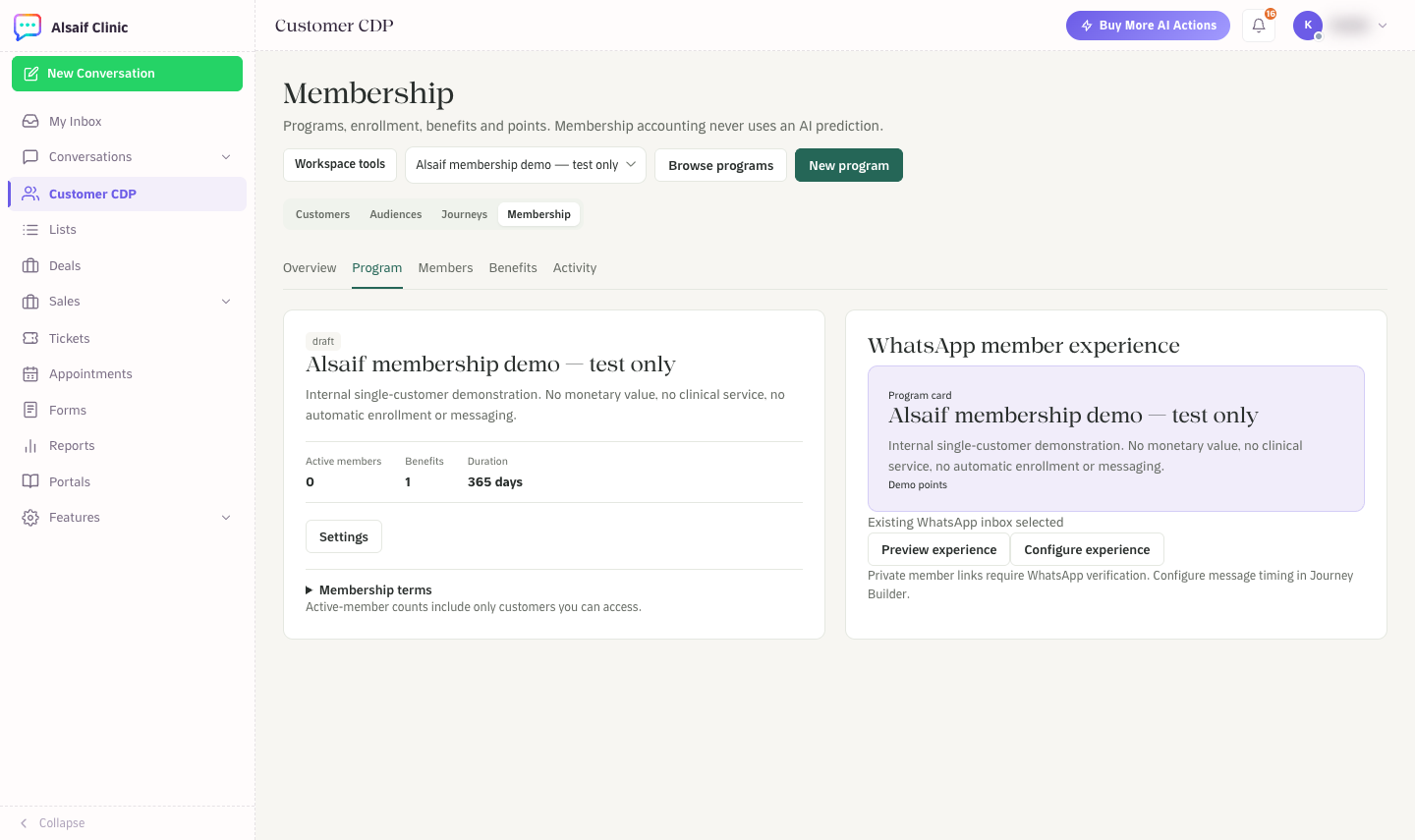Viewport: 1415px width, 840px height.
Task: Open the program selector dropdown
Action: pos(526,165)
